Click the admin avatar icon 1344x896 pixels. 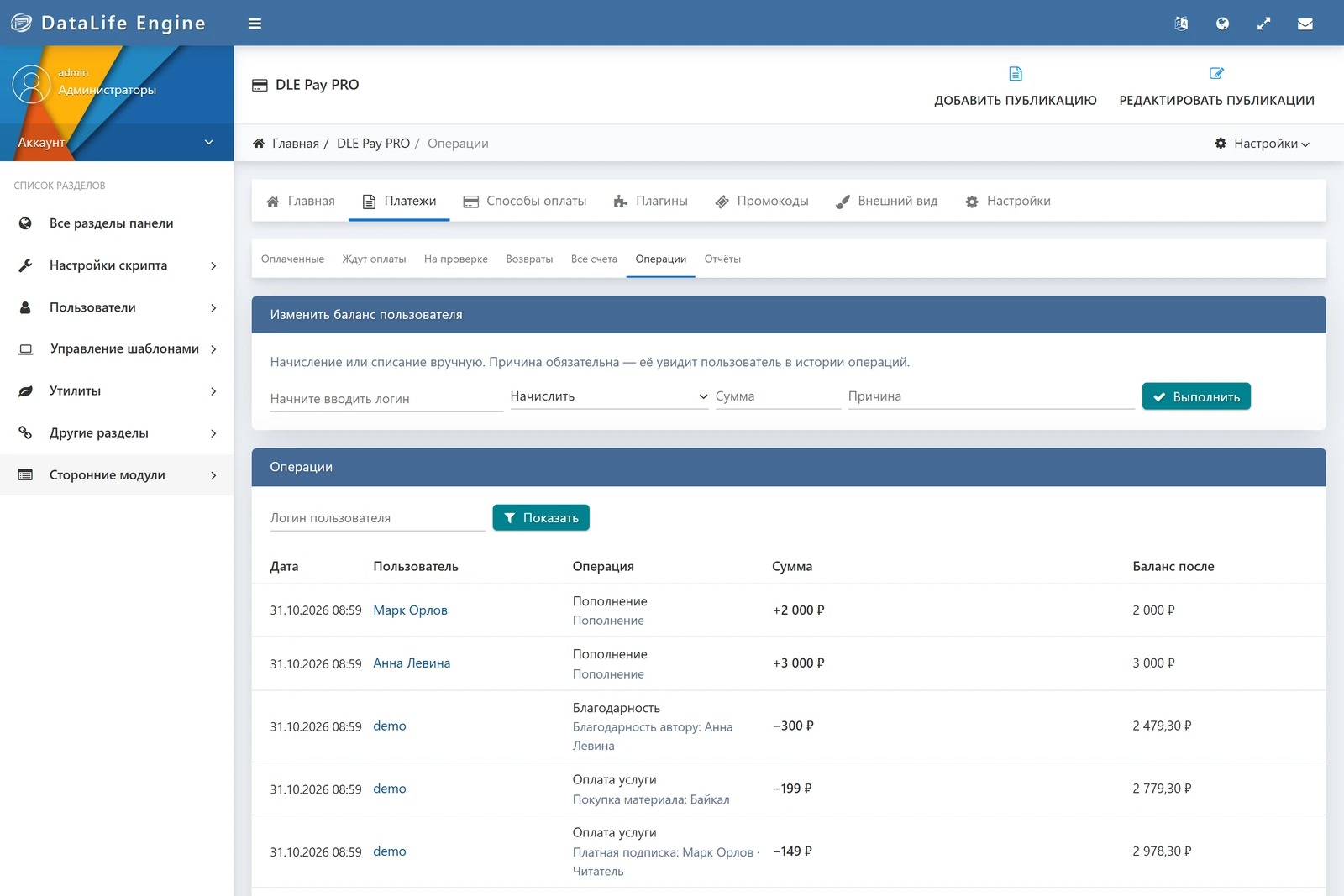point(31,84)
